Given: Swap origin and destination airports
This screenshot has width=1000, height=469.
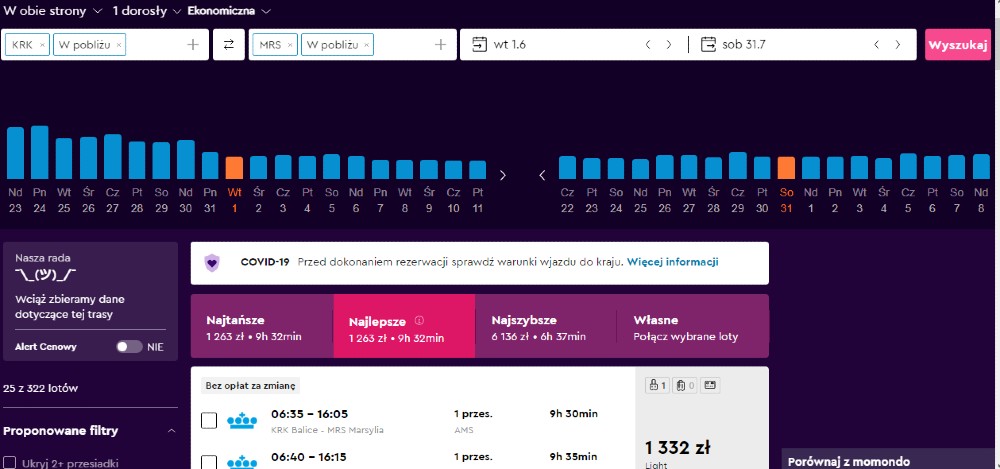Looking at the screenshot, I should (x=228, y=45).
